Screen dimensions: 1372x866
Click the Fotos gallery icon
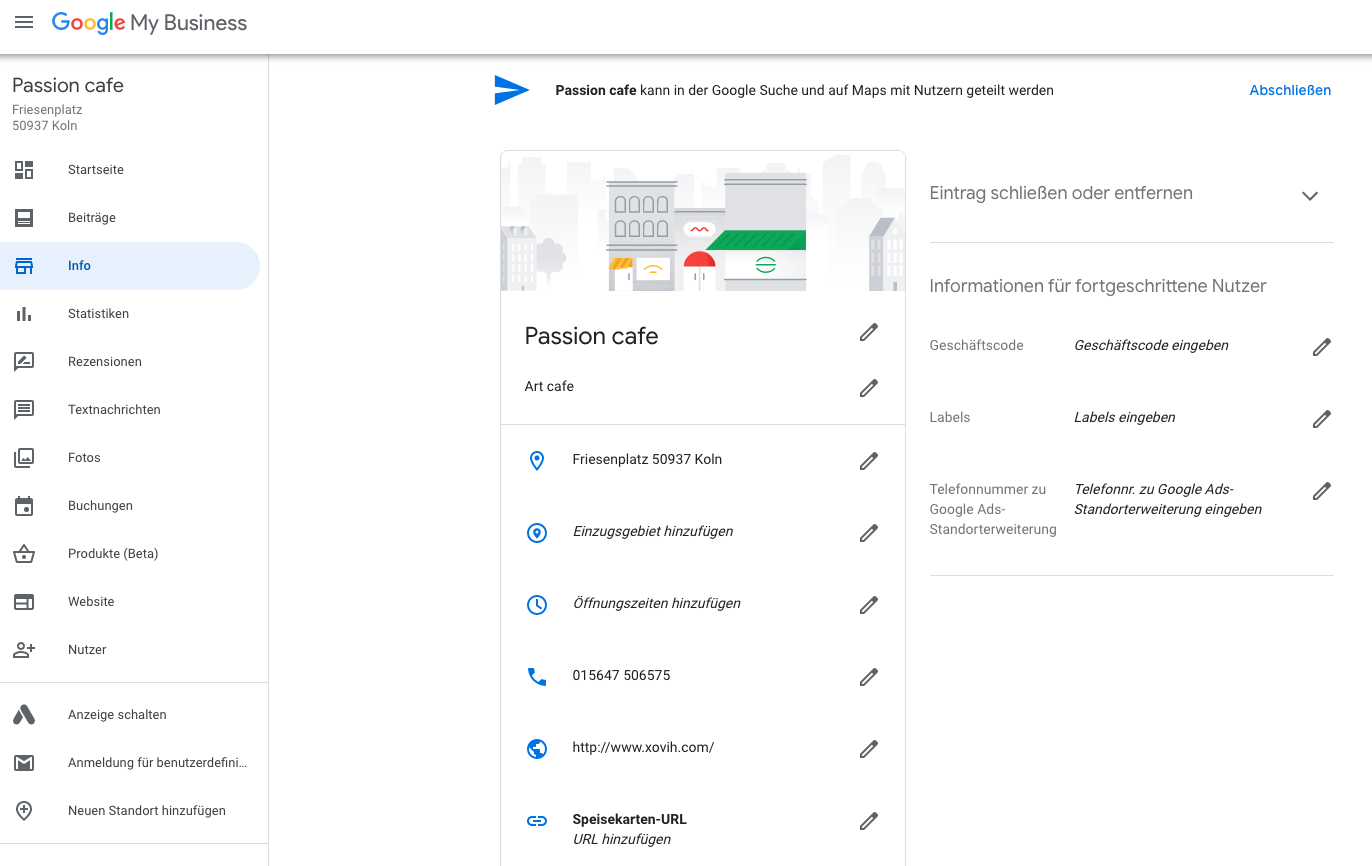[x=24, y=458]
